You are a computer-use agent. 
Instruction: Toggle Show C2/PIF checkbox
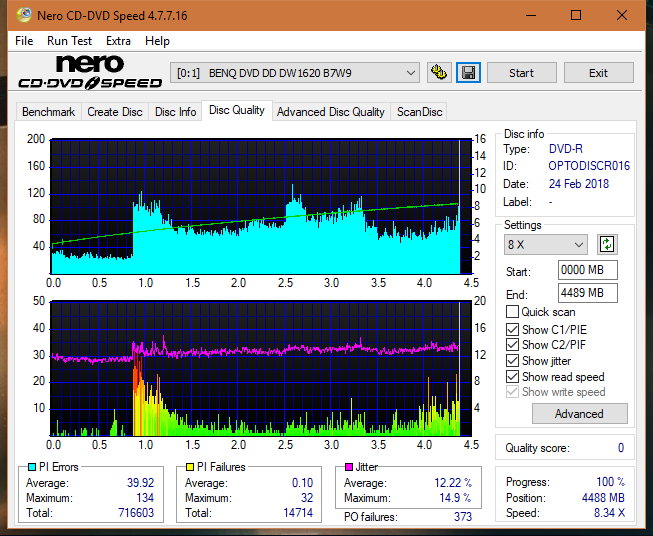[x=512, y=345]
